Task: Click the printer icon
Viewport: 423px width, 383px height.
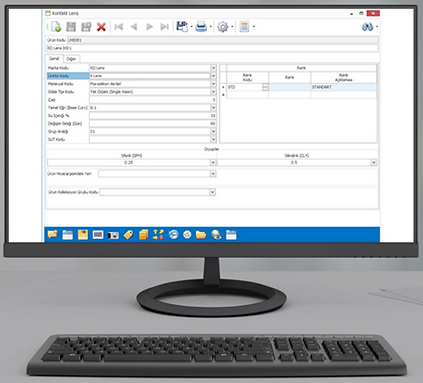Action: pos(201,27)
